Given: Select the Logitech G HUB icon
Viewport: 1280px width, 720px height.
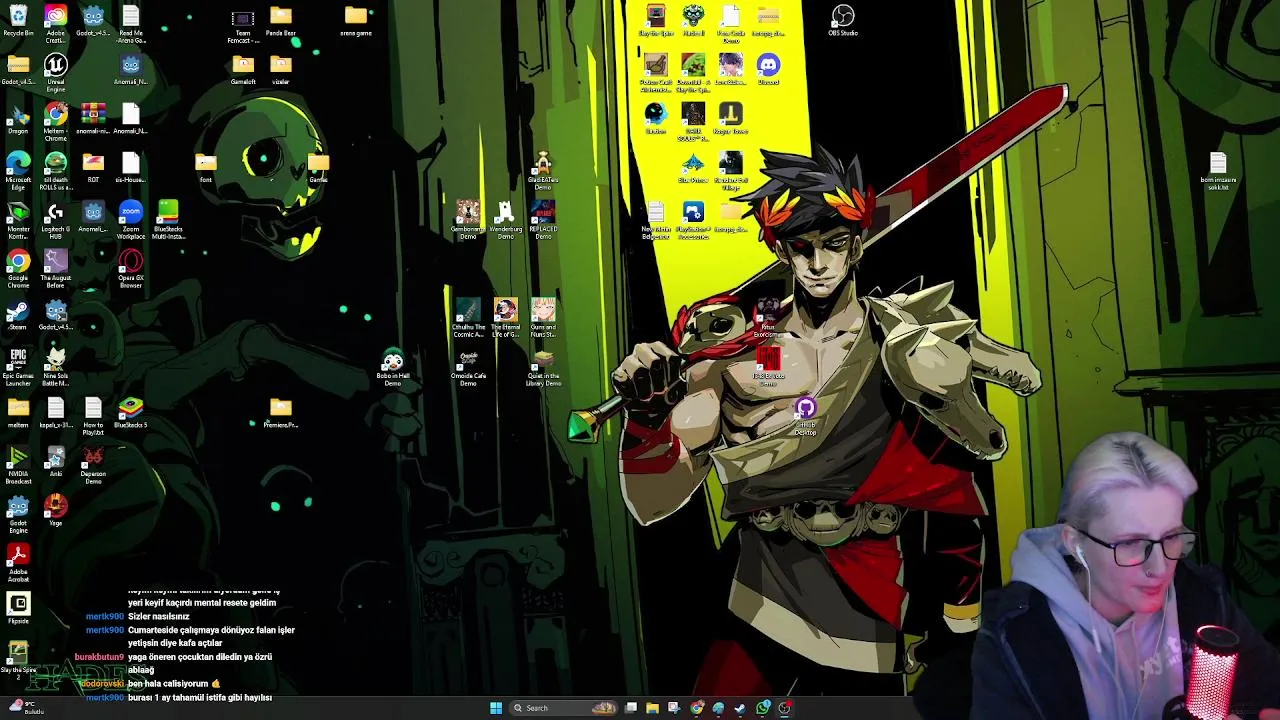Looking at the screenshot, I should click(55, 219).
